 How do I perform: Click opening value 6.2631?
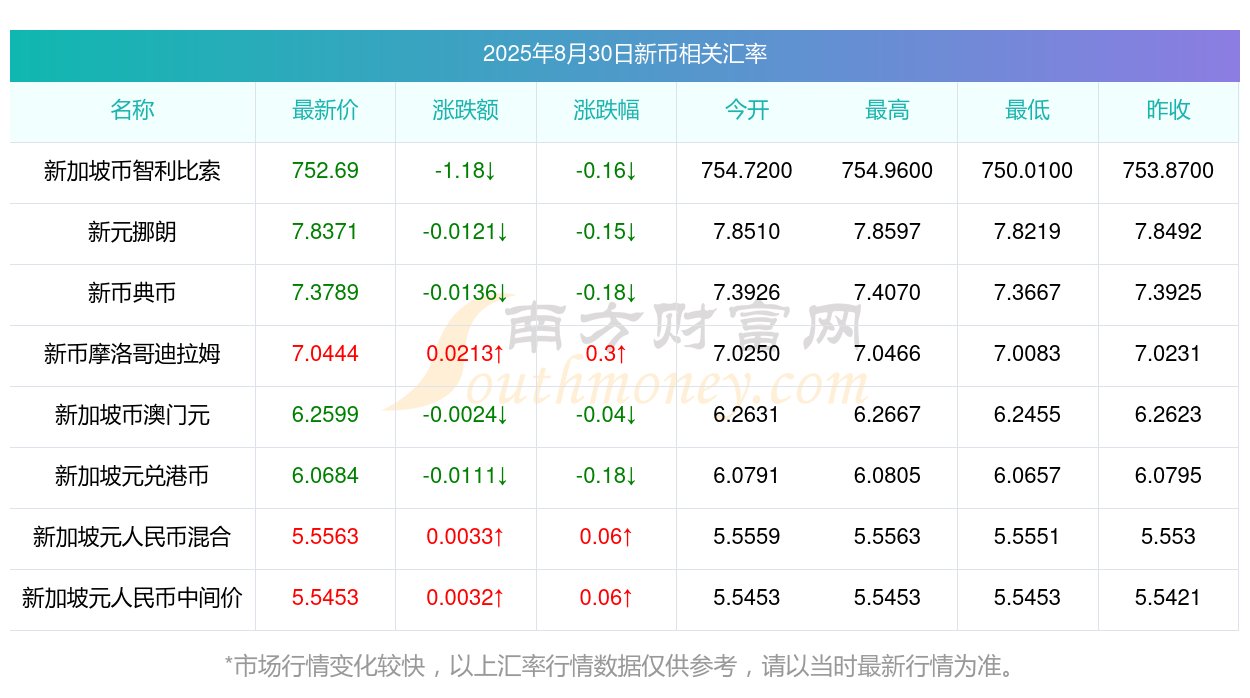point(747,415)
